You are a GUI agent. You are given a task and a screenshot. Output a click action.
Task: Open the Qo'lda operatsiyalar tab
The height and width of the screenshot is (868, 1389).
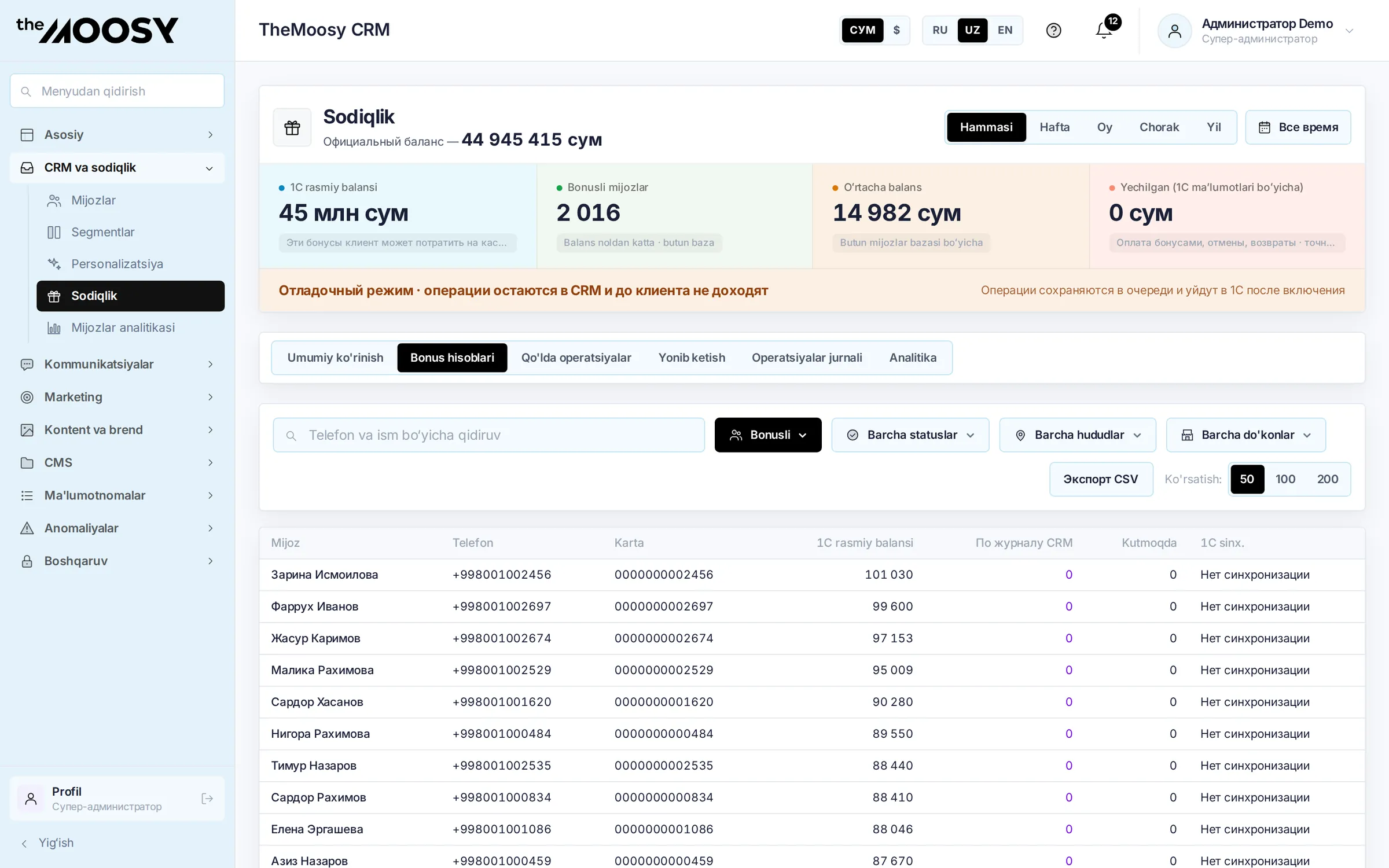(x=576, y=358)
